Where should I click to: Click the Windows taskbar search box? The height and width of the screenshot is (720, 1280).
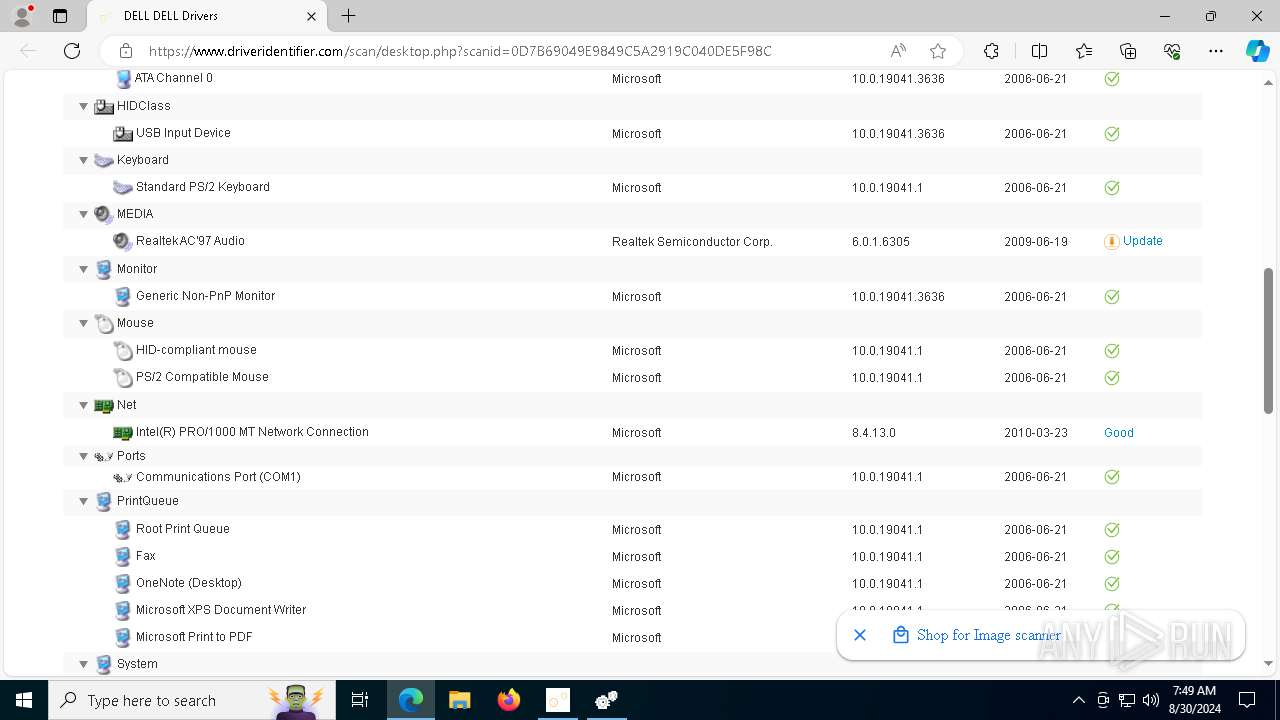click(x=192, y=700)
